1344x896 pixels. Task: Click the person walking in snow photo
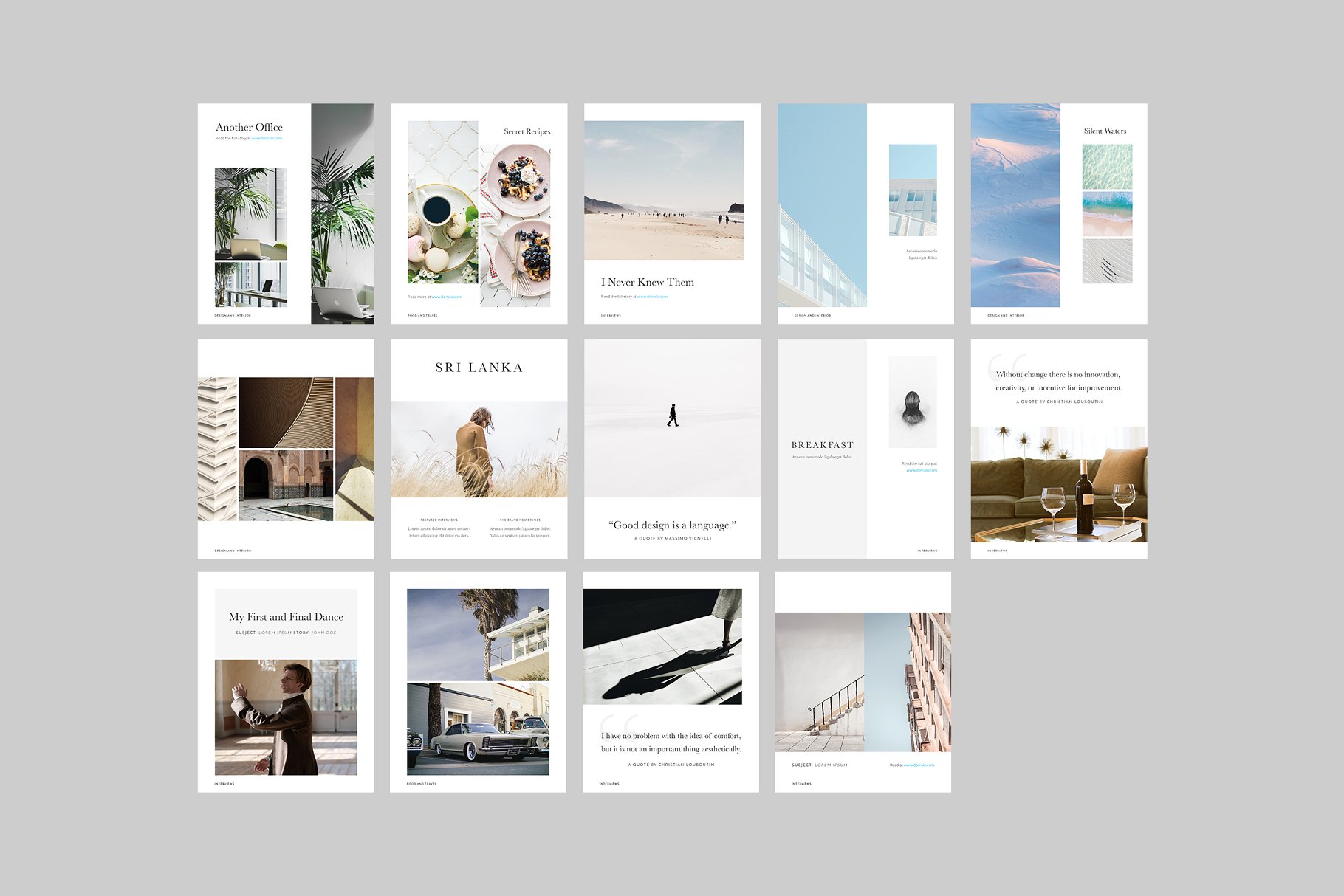click(672, 418)
